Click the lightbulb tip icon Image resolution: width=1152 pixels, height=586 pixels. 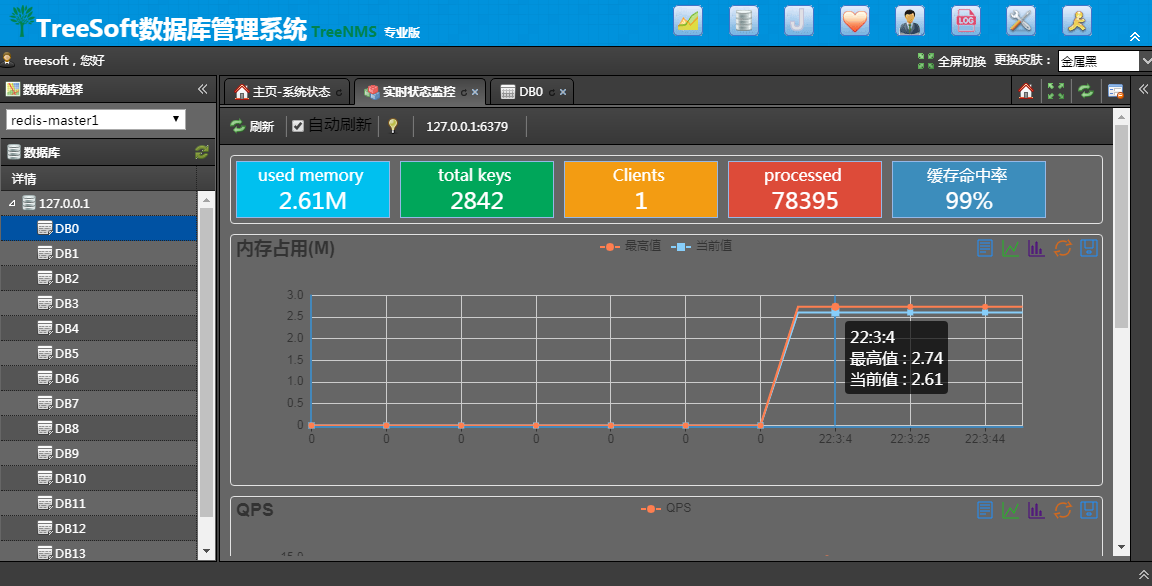tap(393, 126)
